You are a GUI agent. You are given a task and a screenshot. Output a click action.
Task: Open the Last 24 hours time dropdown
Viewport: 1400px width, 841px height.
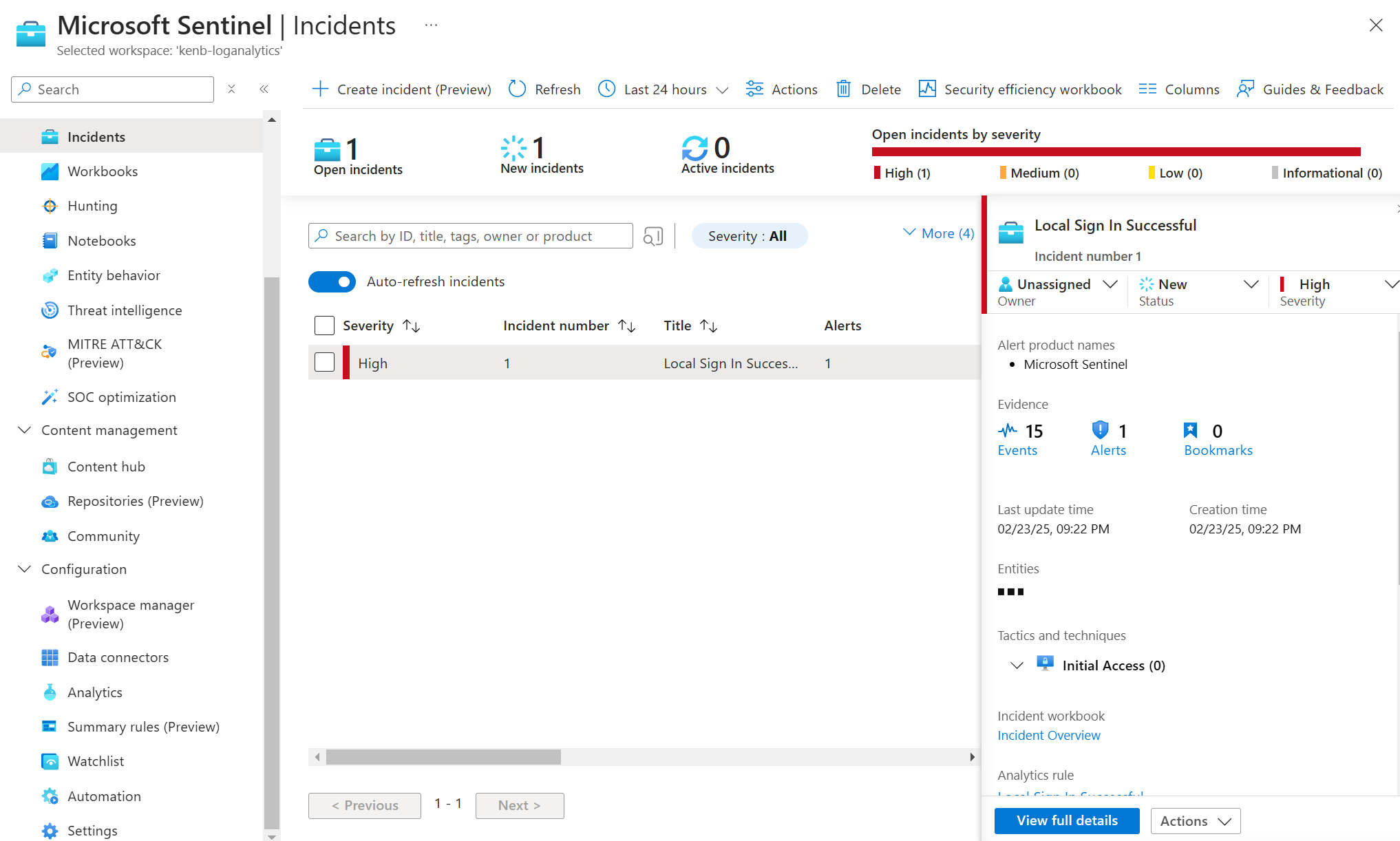point(663,89)
